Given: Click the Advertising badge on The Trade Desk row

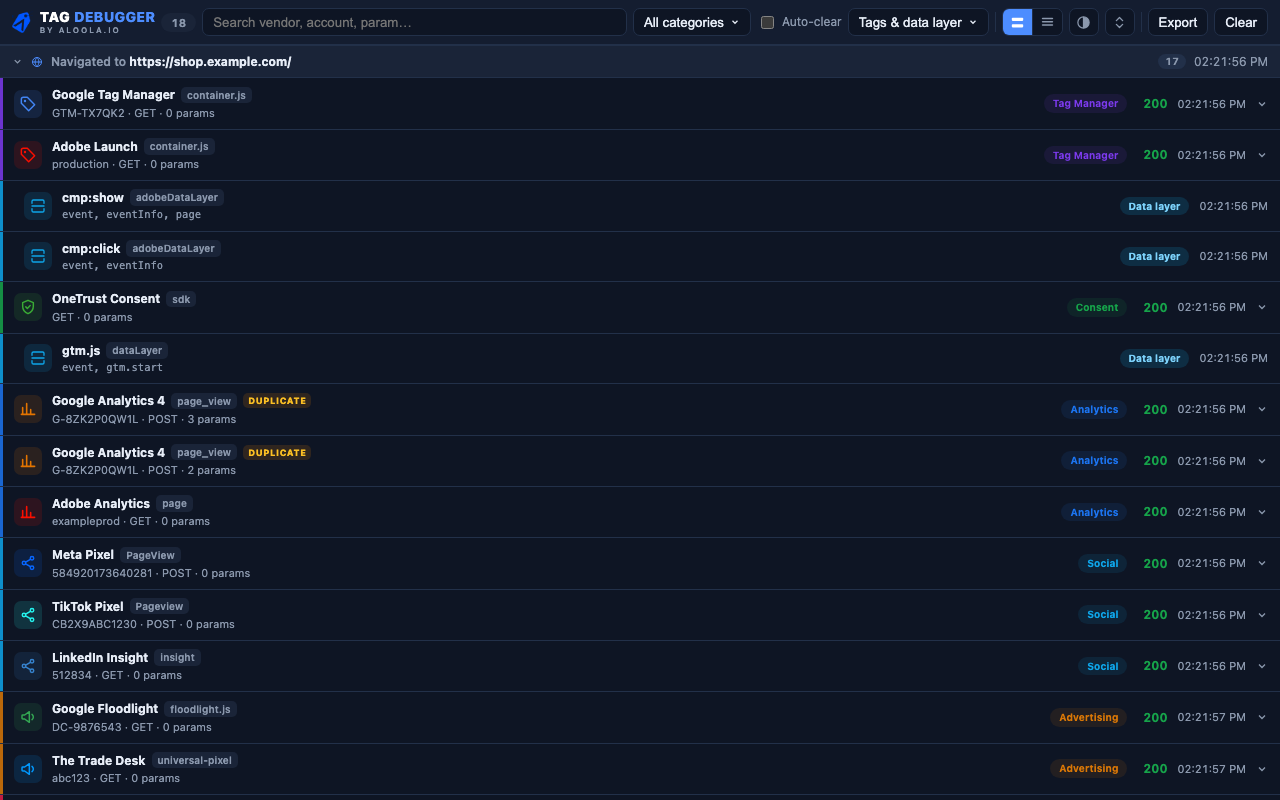Looking at the screenshot, I should point(1088,769).
